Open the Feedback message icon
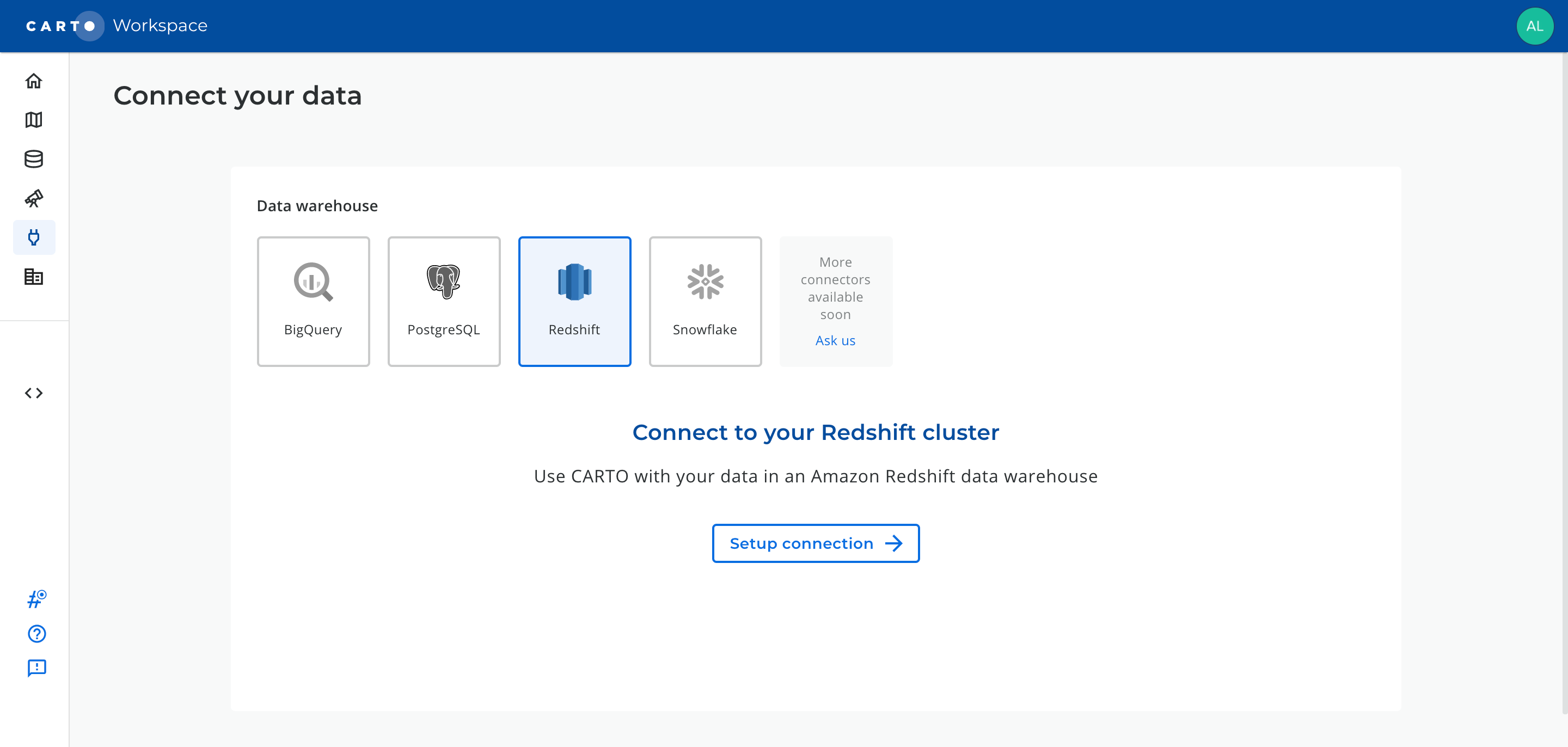Screen dimensions: 1568x747 click(x=36, y=668)
